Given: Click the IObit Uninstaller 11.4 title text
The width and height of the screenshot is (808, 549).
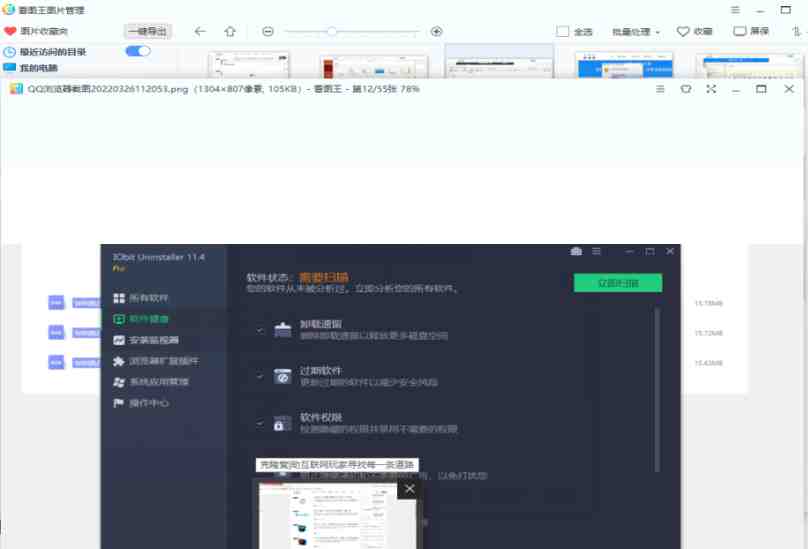Looking at the screenshot, I should coord(158,257).
